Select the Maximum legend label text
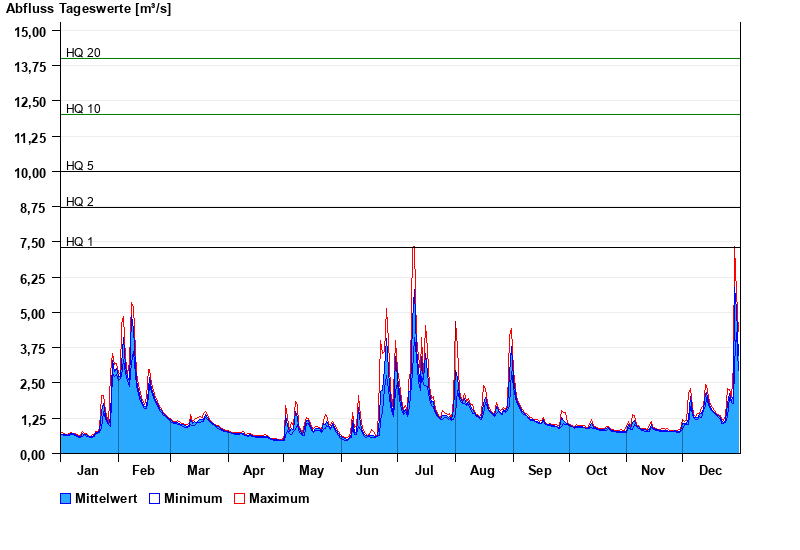The image size is (800, 550). (279, 498)
